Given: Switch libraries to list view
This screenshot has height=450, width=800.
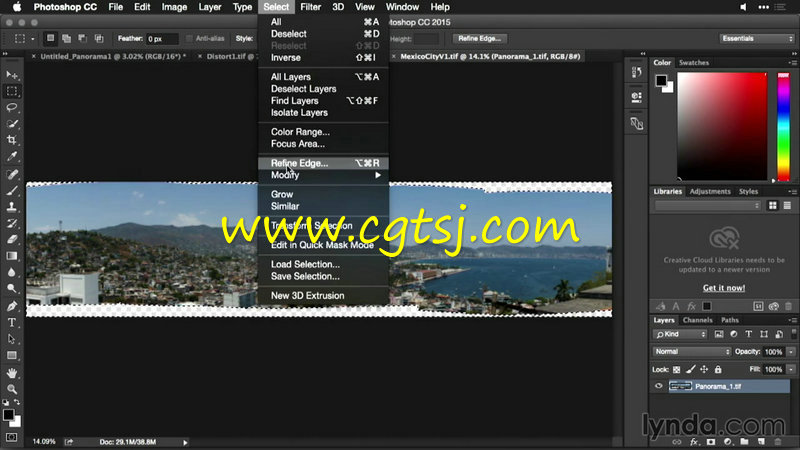Looking at the screenshot, I should coord(787,206).
